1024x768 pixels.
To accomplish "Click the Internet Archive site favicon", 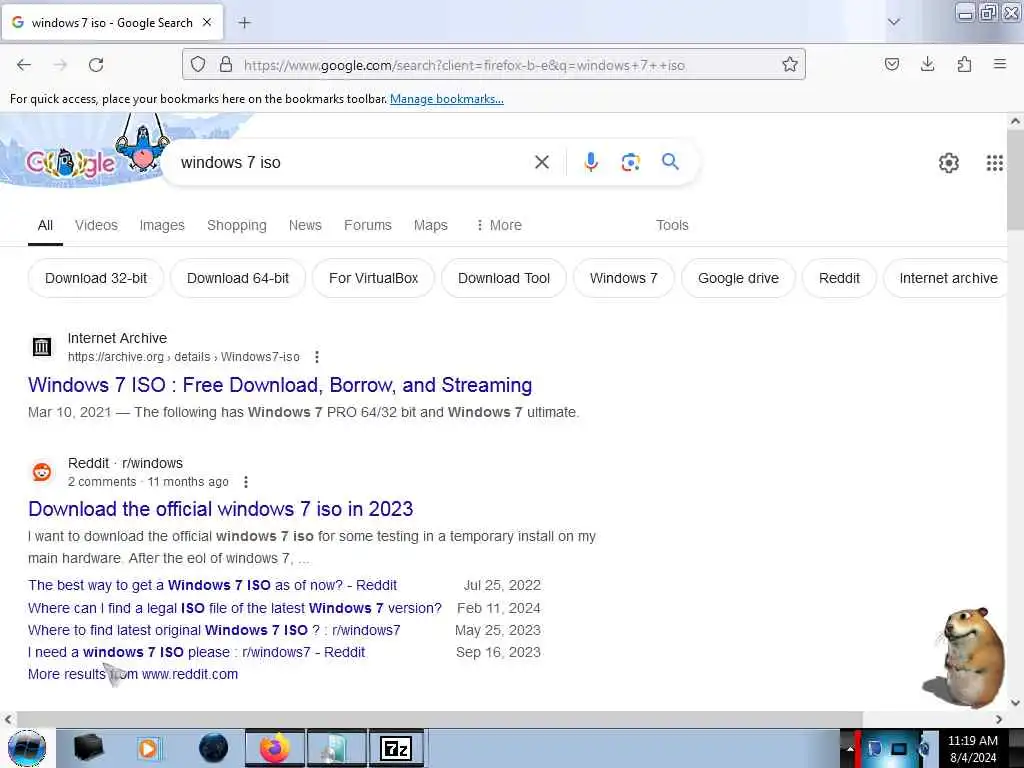I will tap(42, 347).
